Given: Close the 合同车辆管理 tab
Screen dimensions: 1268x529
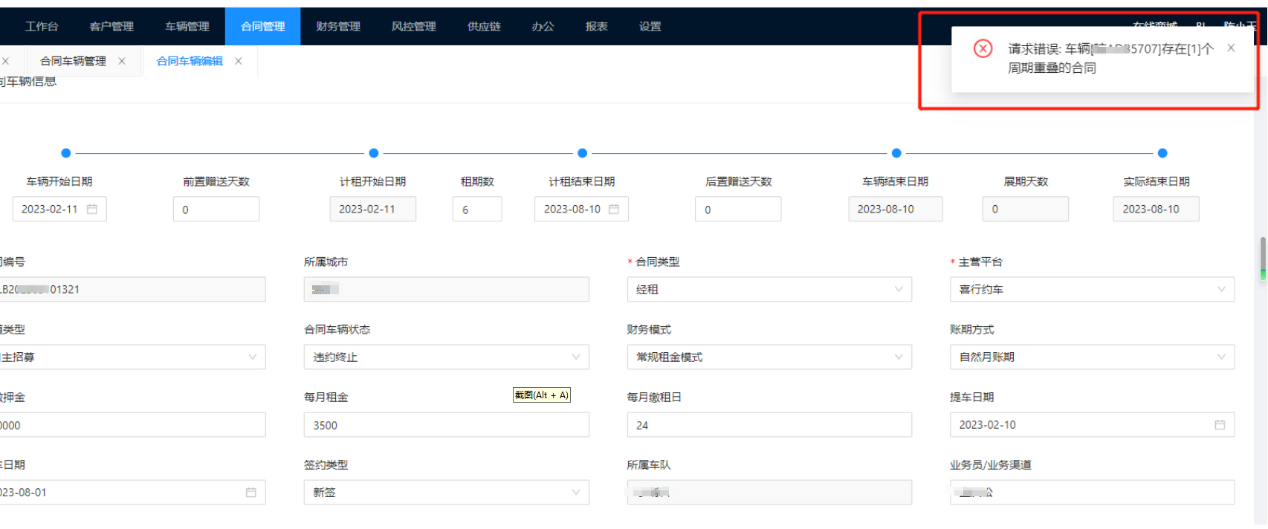Looking at the screenshot, I should 122,61.
